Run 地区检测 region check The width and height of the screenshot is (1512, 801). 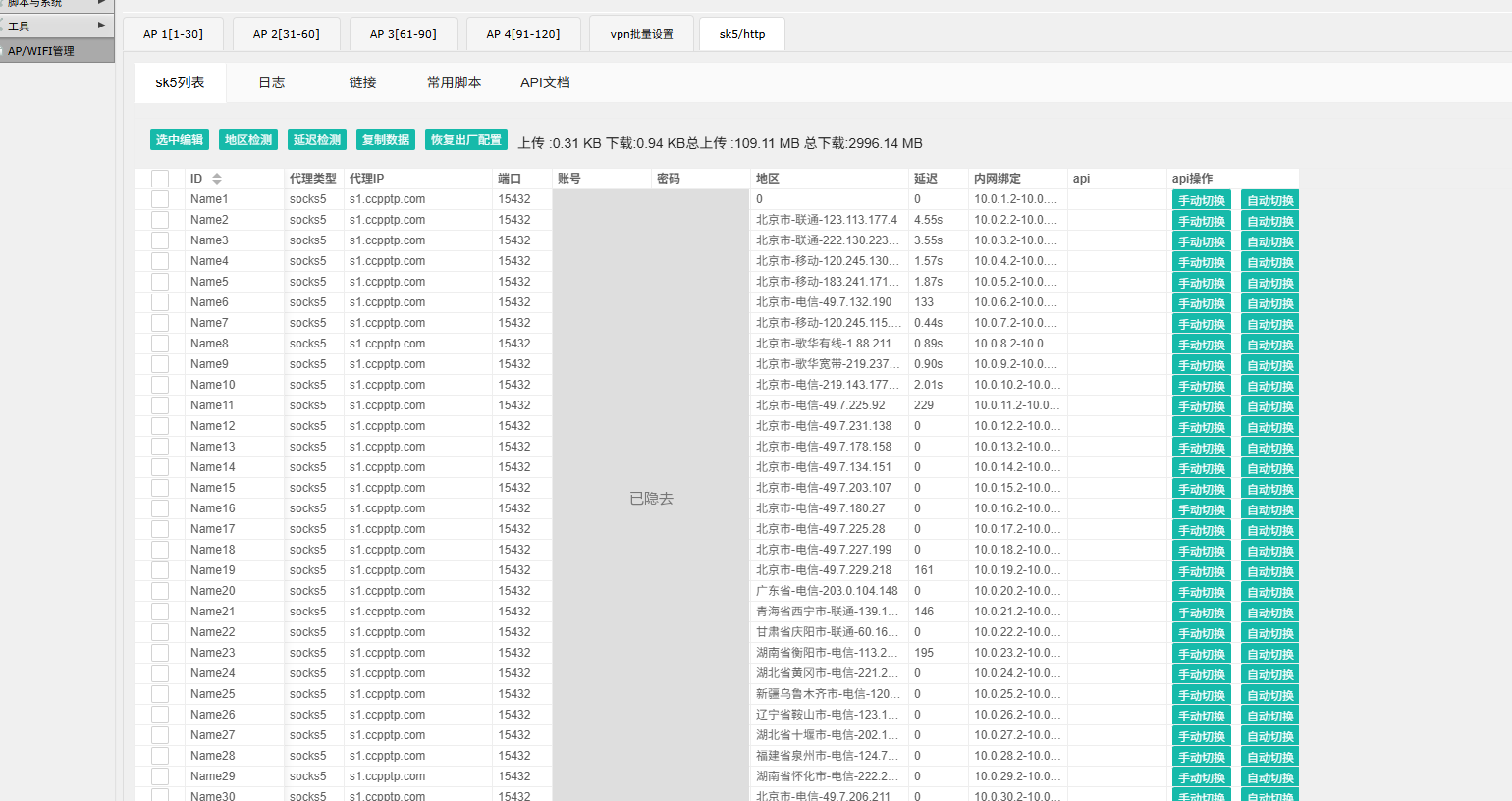(248, 140)
